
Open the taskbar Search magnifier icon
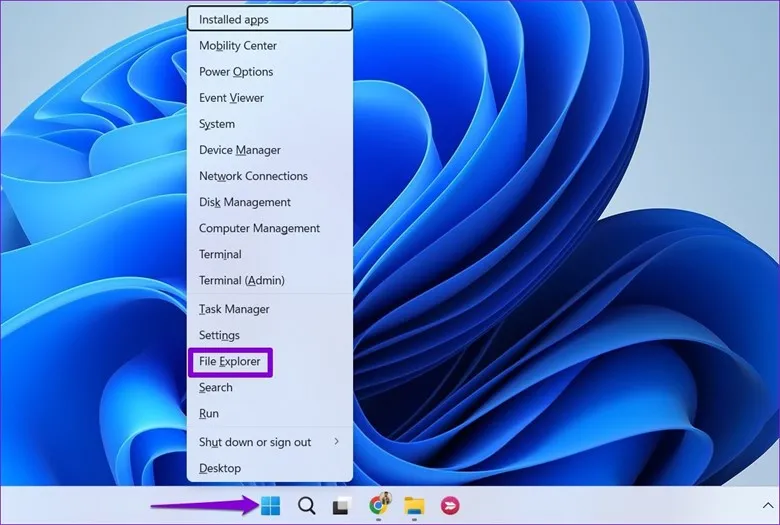(306, 506)
